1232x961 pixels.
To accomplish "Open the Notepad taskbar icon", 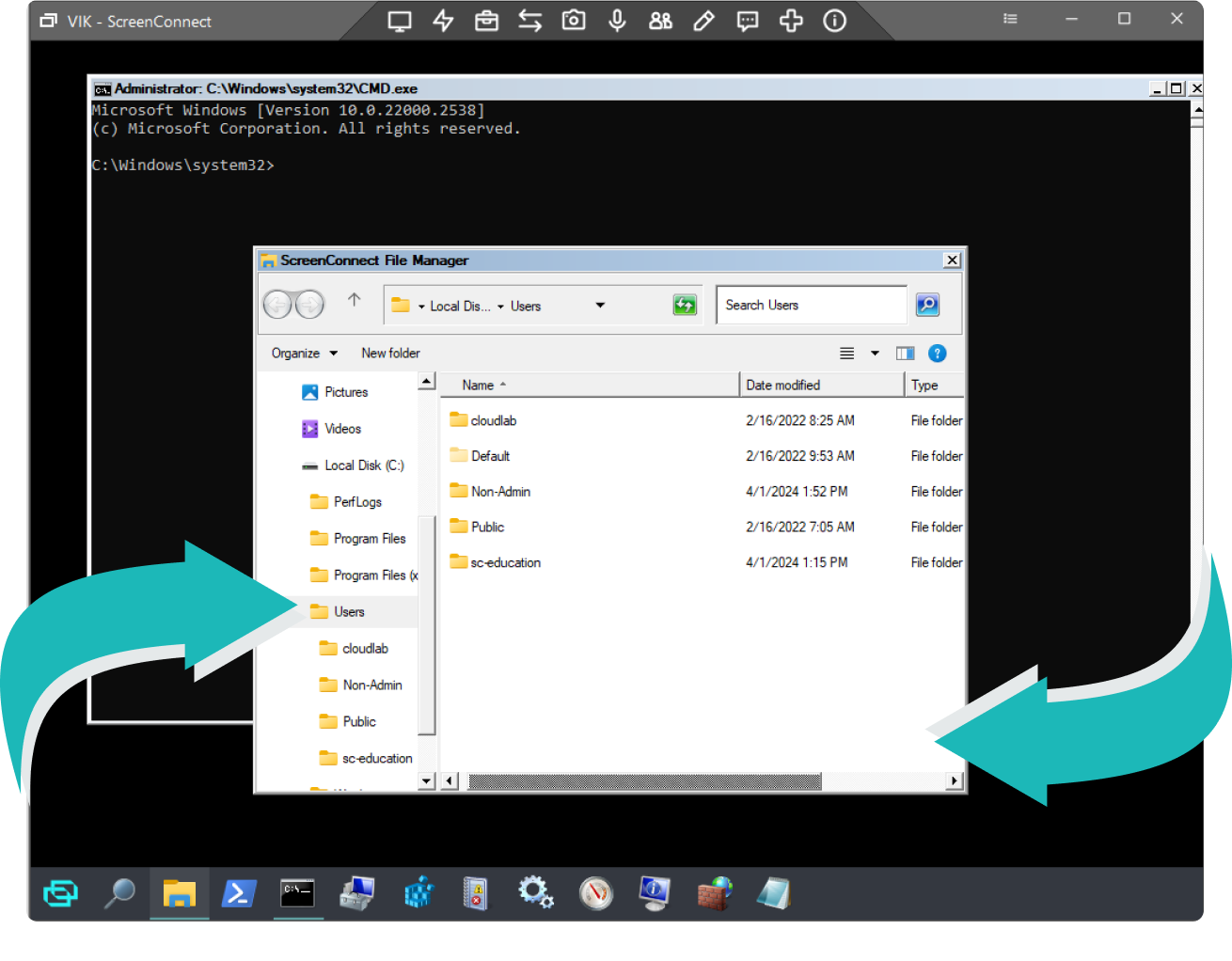I will click(x=774, y=892).
